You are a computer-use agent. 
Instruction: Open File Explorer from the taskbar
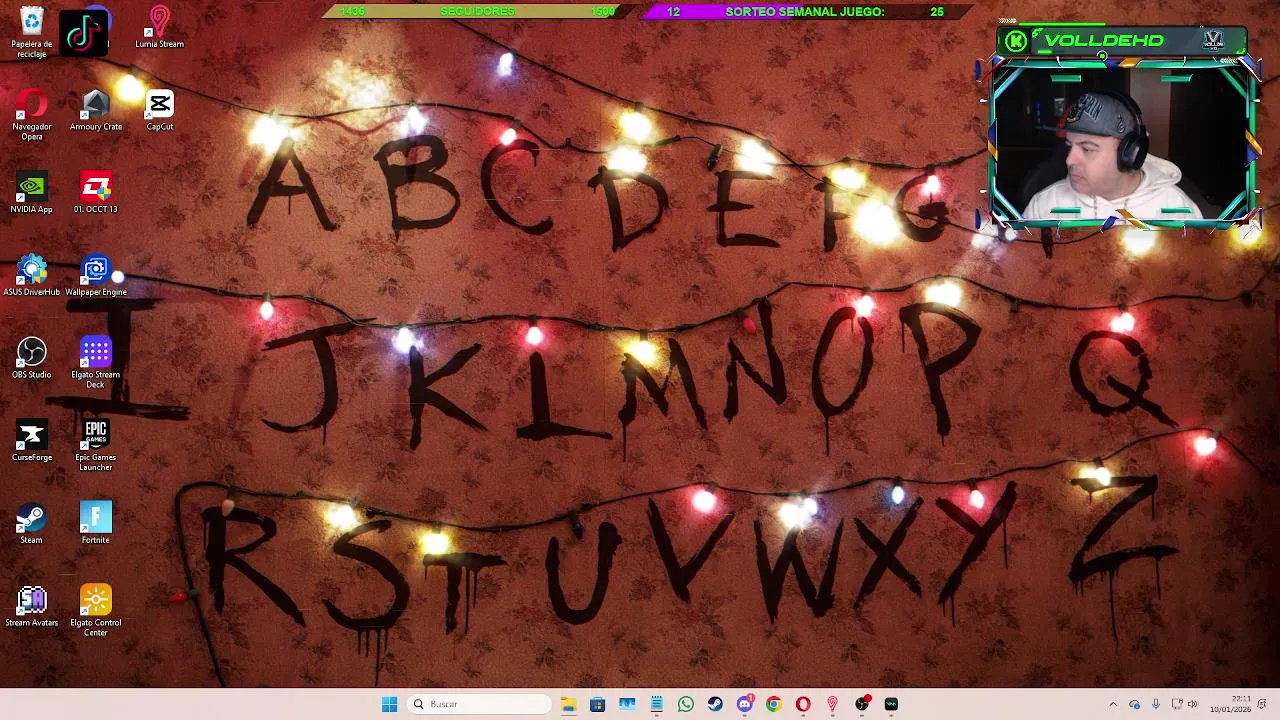[x=568, y=704]
